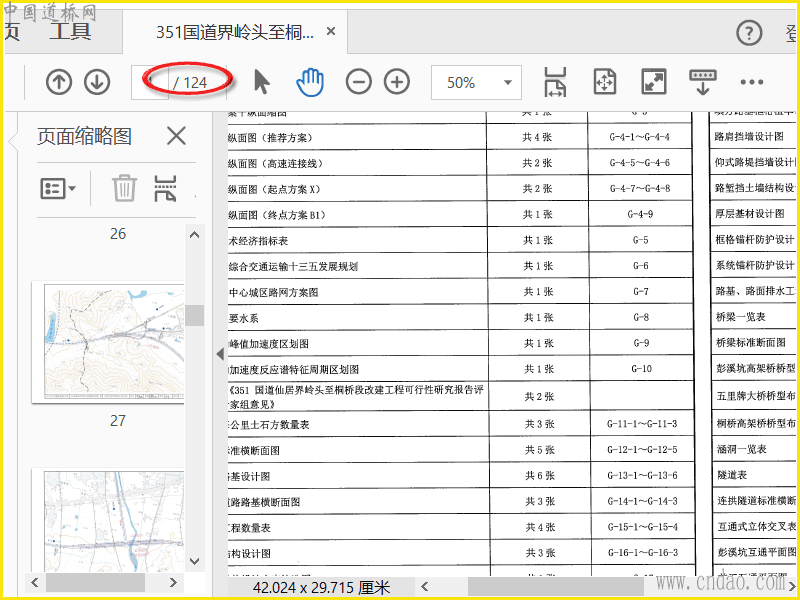Image resolution: width=800 pixels, height=600 pixels.
Task: Click the G-15-1~G-15-4 cell
Action: point(643,527)
